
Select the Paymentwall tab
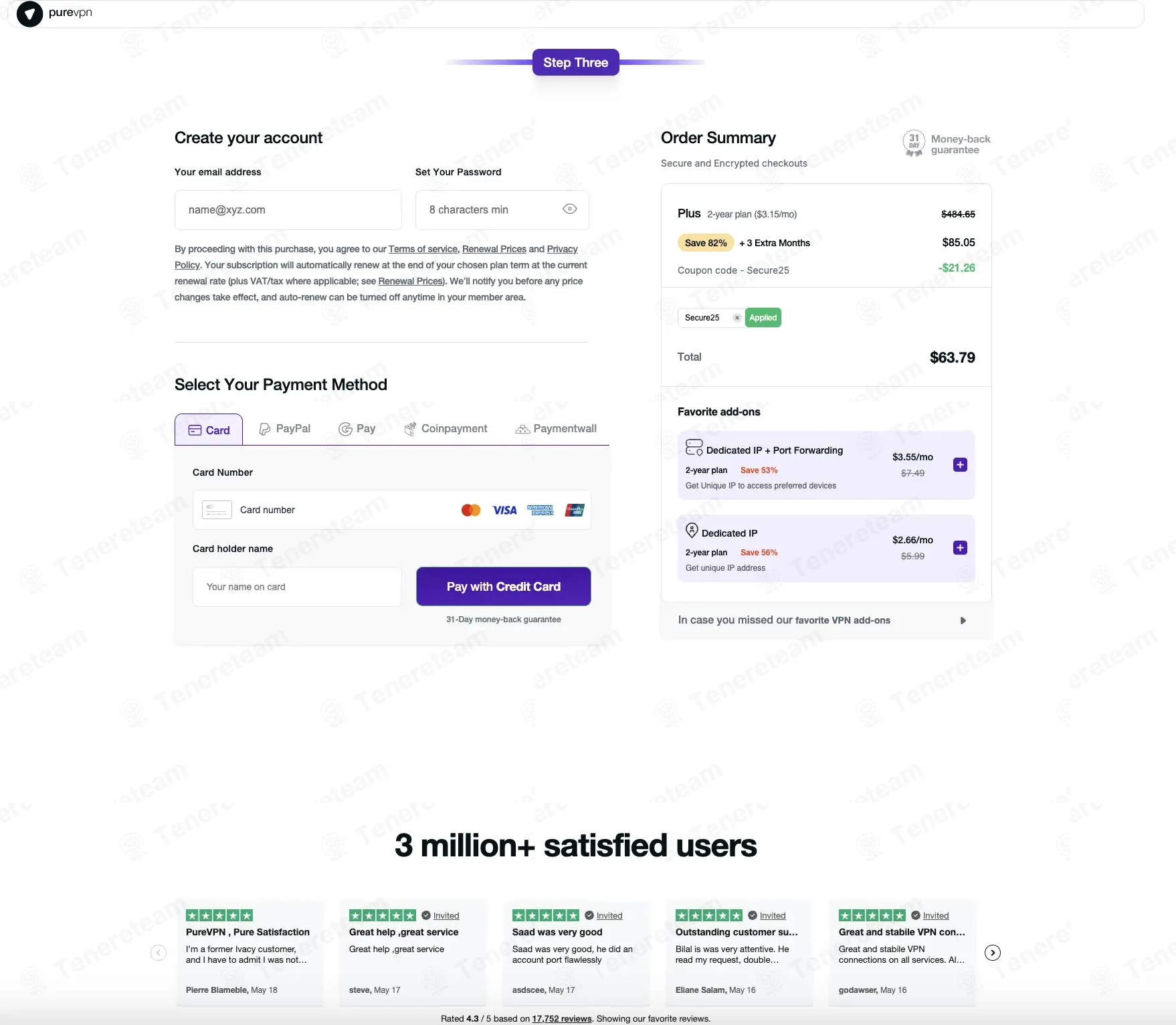pyautogui.click(x=556, y=429)
